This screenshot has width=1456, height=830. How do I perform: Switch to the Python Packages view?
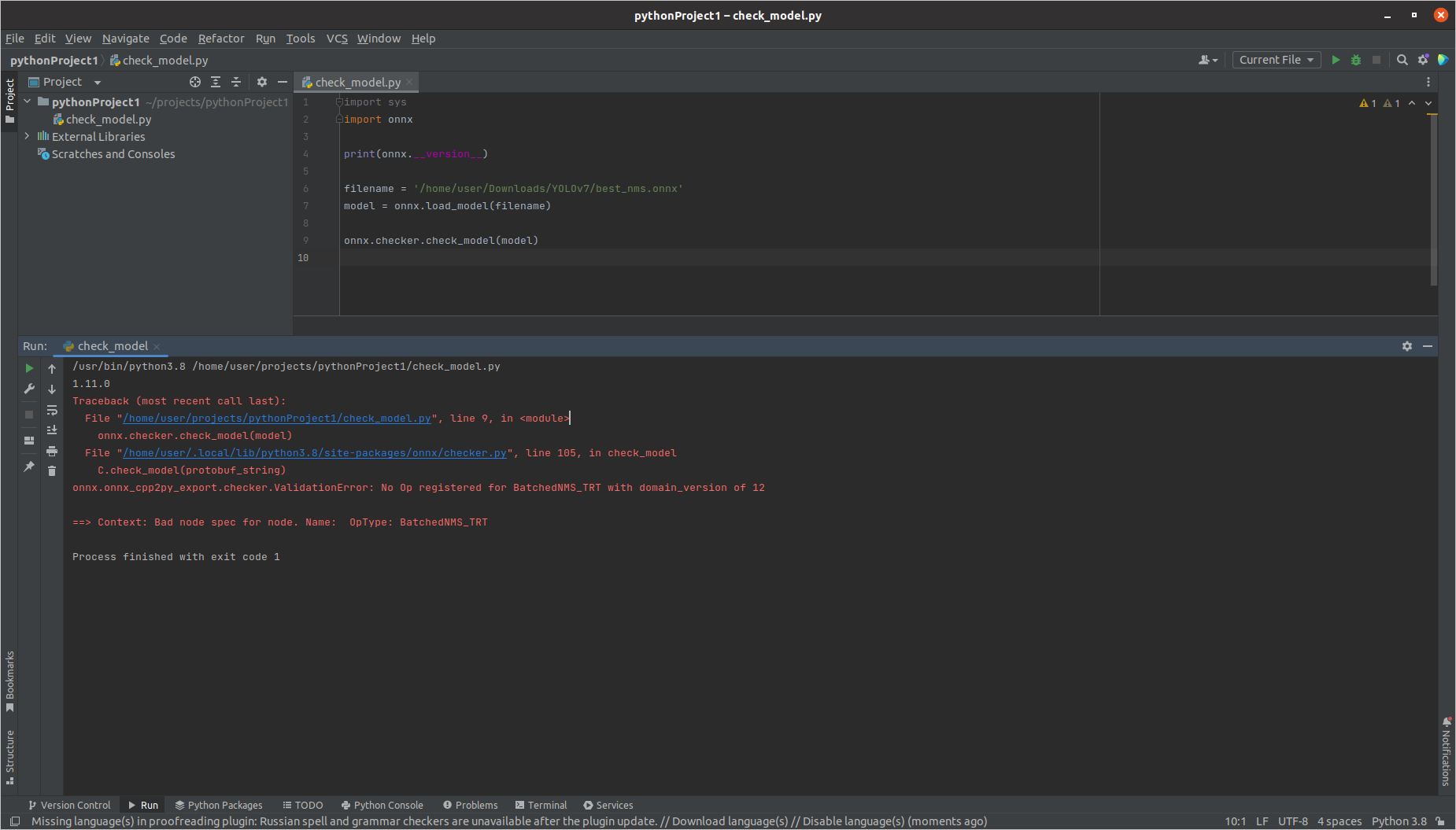[219, 805]
